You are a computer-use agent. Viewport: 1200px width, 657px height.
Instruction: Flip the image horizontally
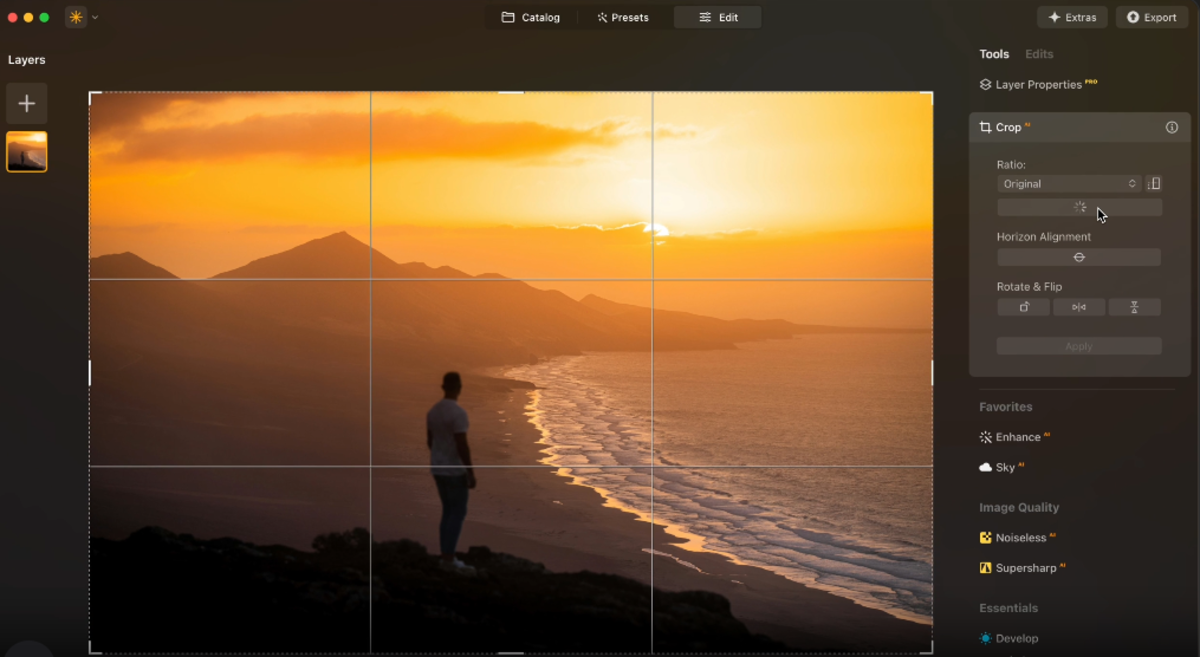click(x=1079, y=307)
